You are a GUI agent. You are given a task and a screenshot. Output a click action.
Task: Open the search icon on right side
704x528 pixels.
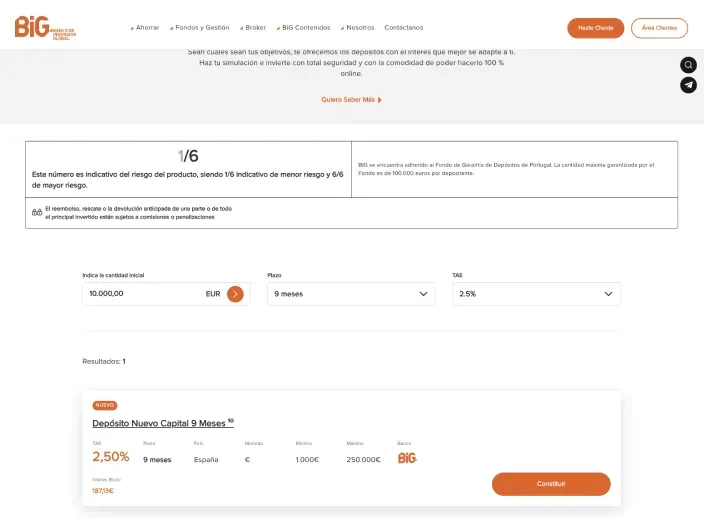point(688,65)
